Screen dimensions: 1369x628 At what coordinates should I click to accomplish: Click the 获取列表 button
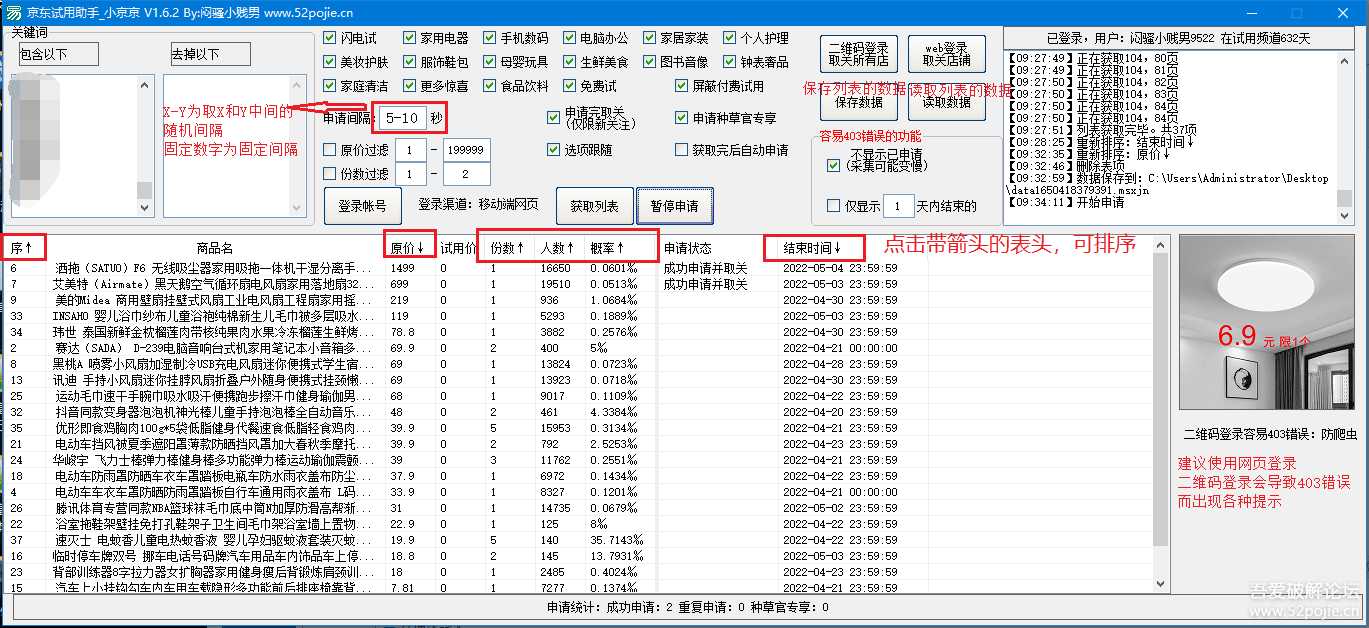594,205
